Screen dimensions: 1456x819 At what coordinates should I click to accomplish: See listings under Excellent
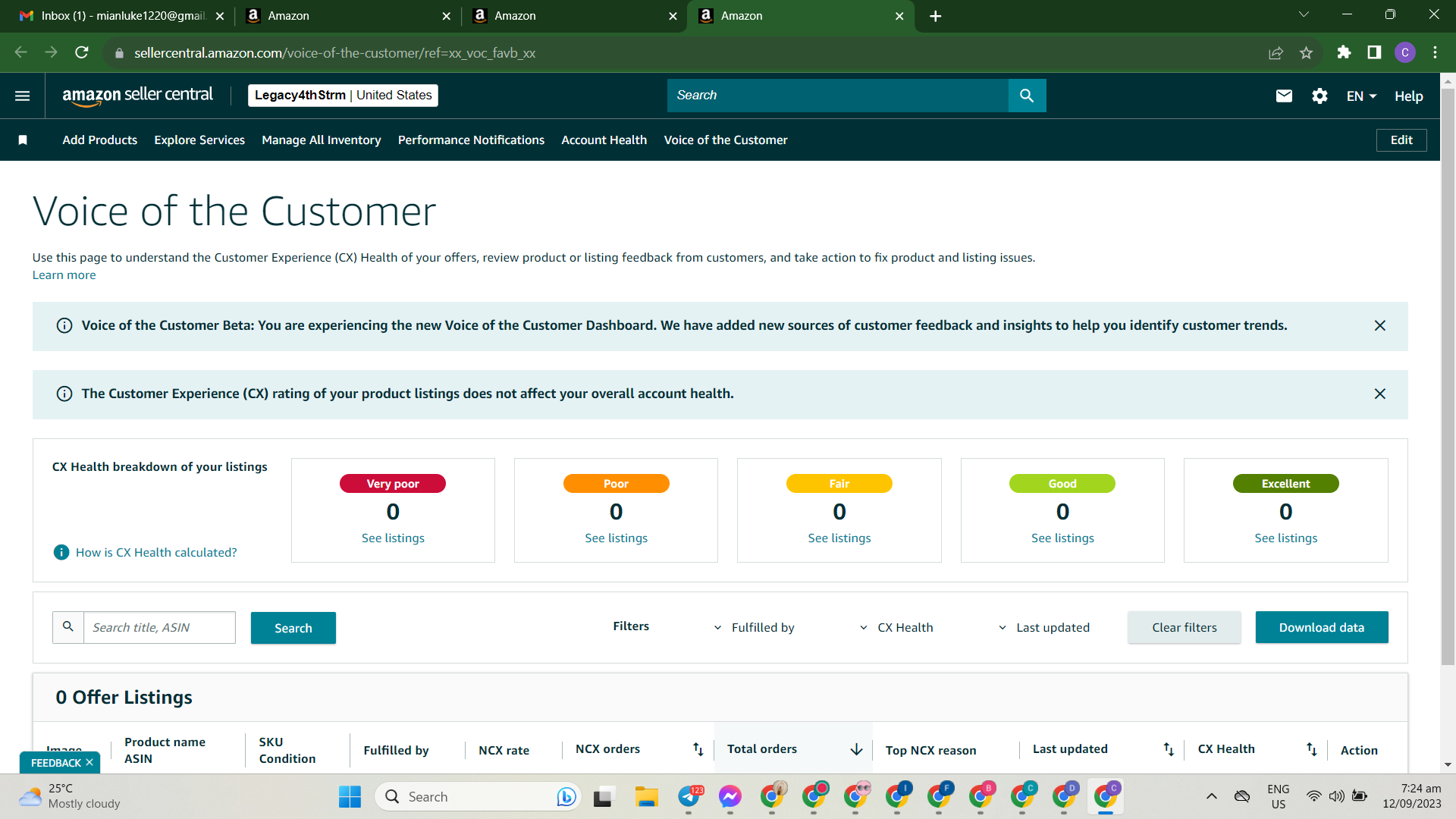coord(1286,538)
